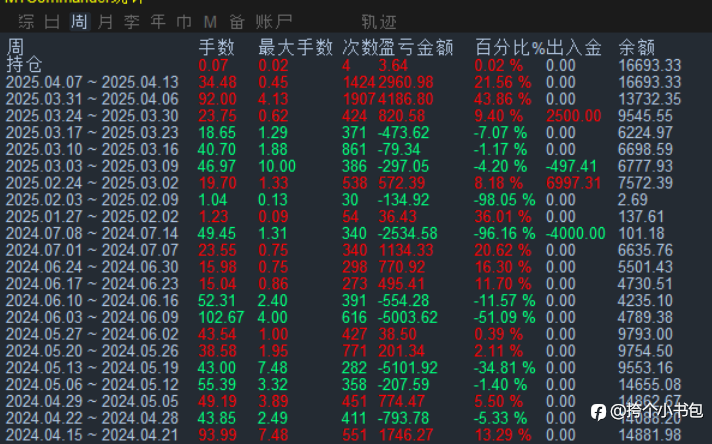Viewport: 712px width, 444px height.
Task: Click the 13732.35 balance value
Action: tap(650, 99)
